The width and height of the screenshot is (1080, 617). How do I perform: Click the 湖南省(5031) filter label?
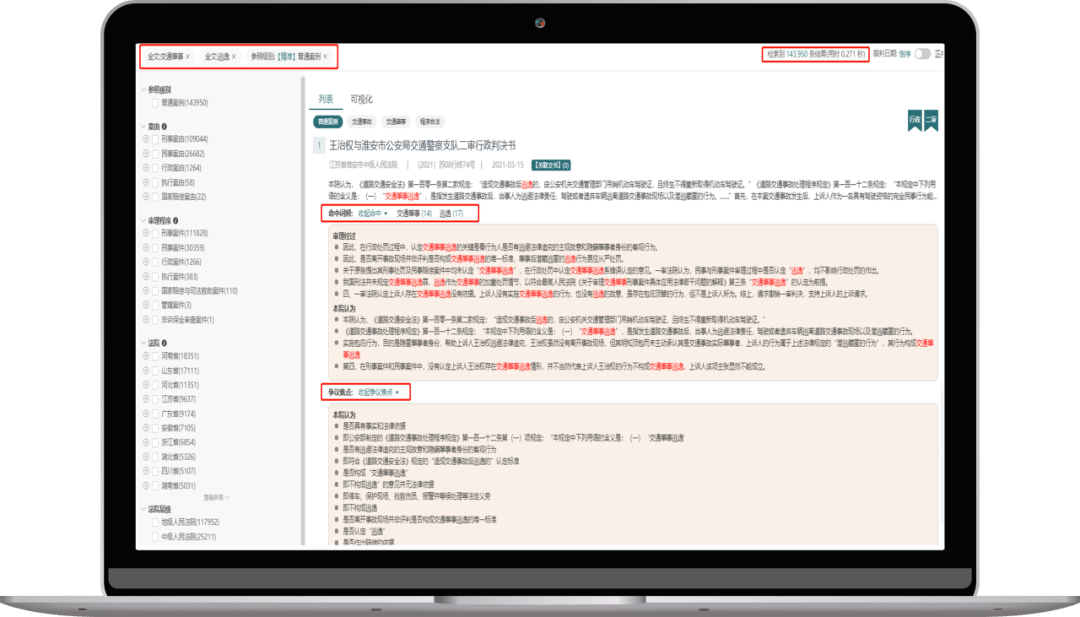[x=178, y=485]
